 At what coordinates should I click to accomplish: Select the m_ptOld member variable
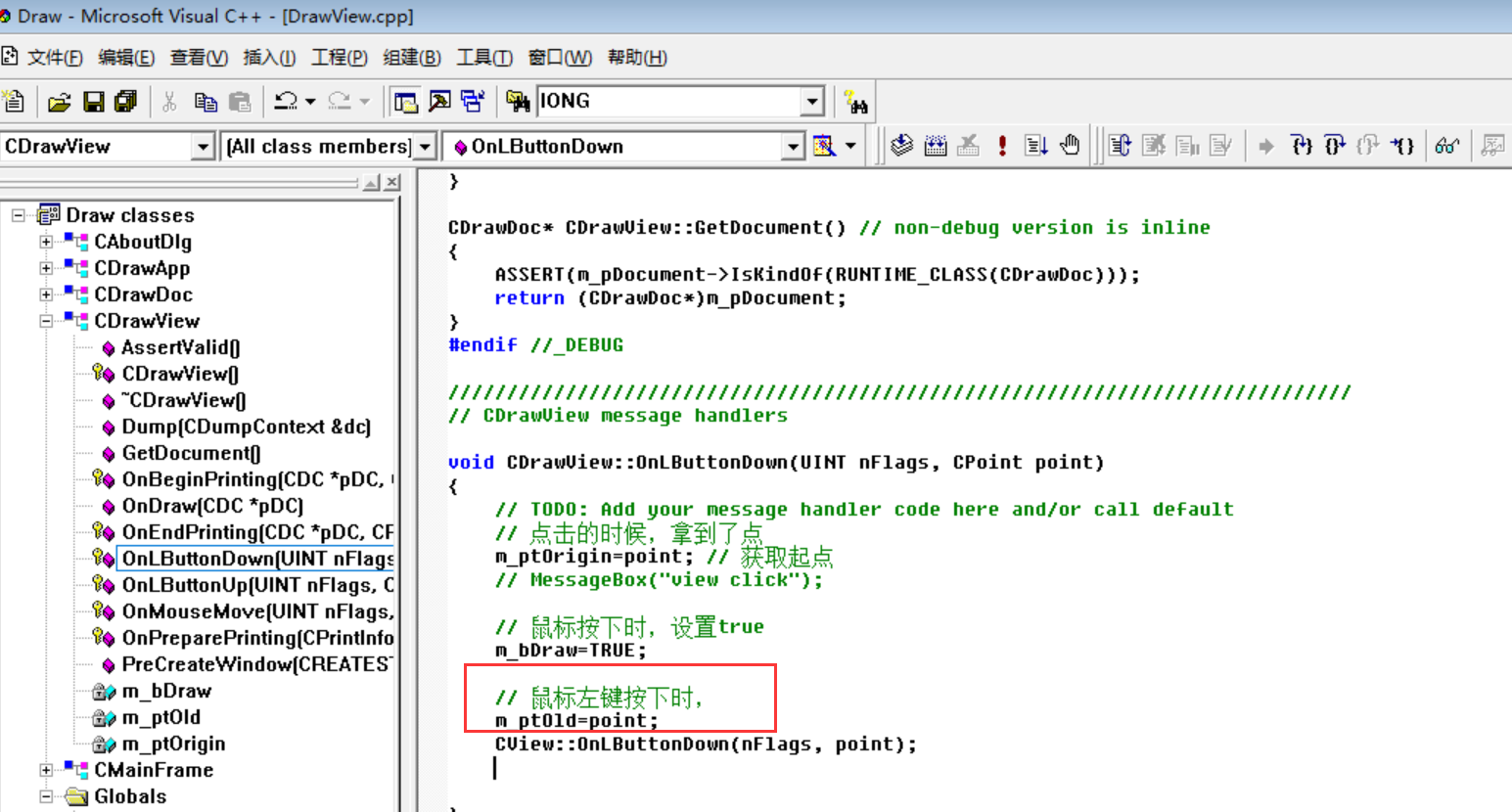pos(161,717)
